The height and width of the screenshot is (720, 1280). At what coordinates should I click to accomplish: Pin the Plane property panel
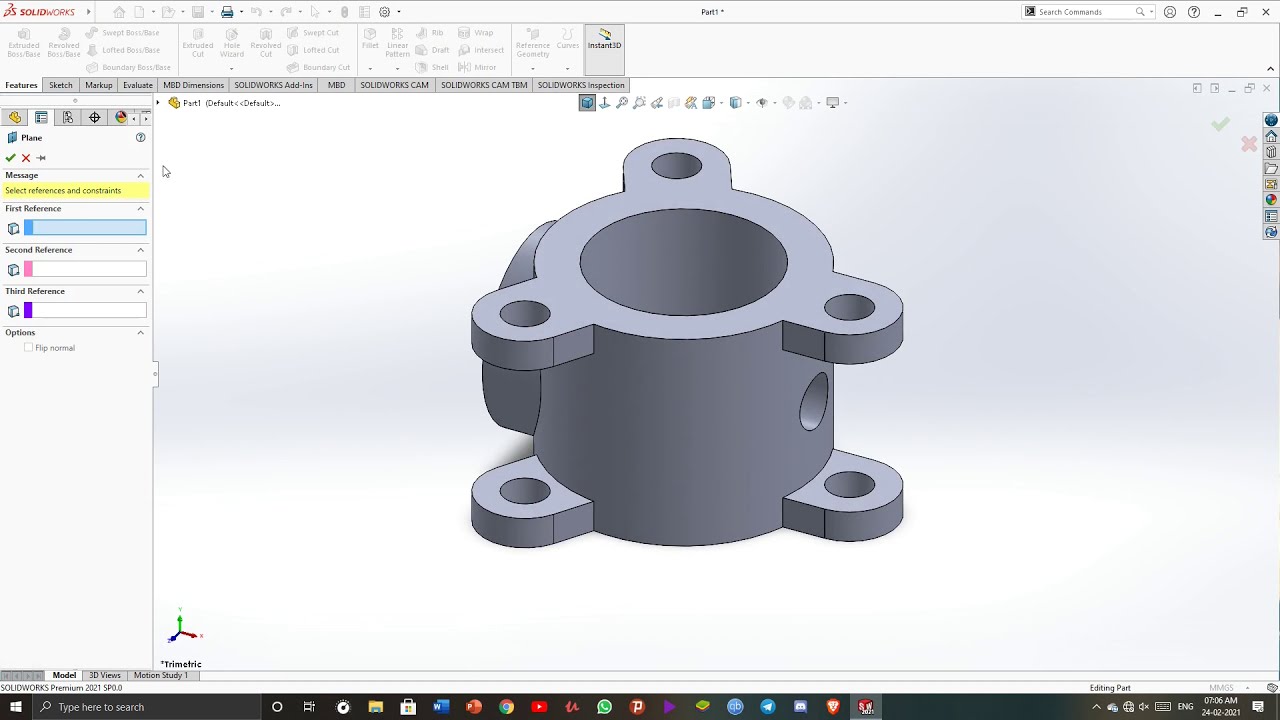coord(41,158)
